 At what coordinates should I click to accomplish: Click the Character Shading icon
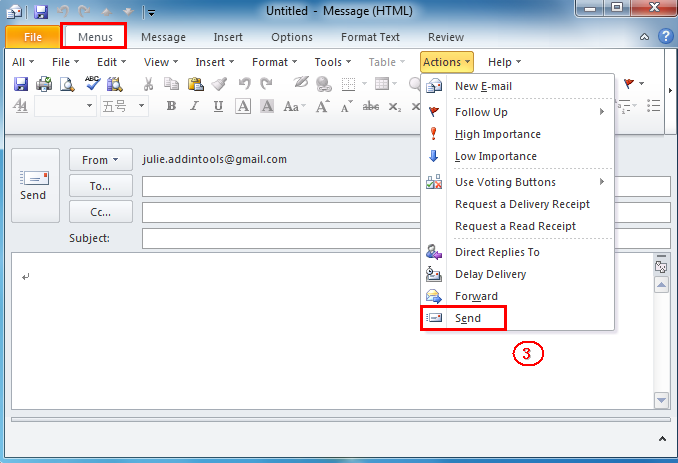click(267, 106)
